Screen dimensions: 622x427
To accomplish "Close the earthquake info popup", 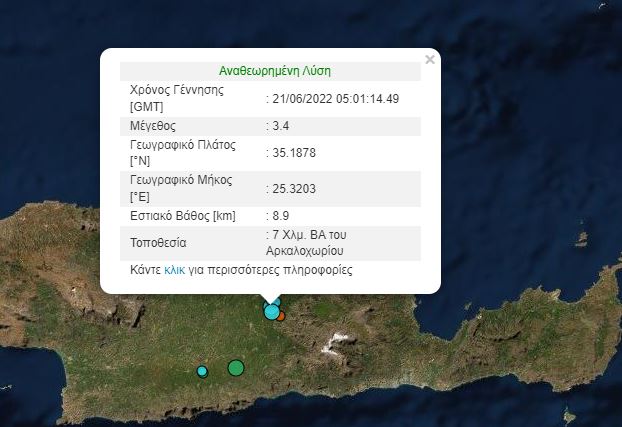I will coord(429,60).
